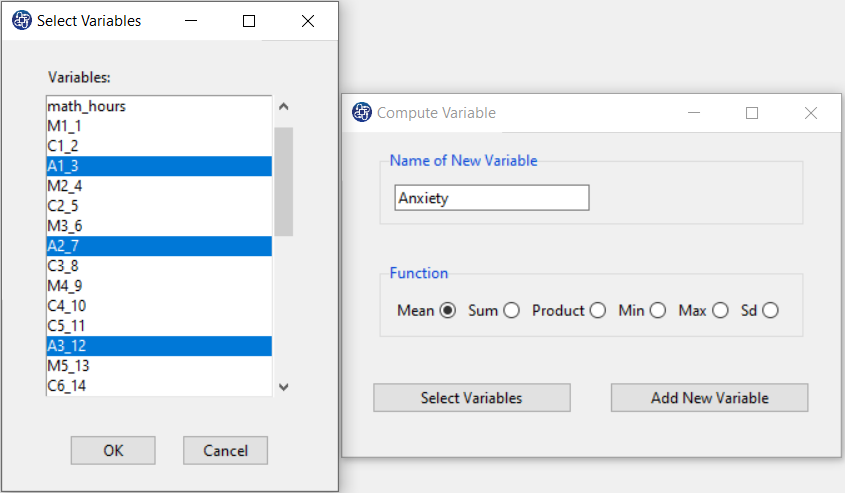
Task: Minimize the Compute Variable window
Action: 694,113
